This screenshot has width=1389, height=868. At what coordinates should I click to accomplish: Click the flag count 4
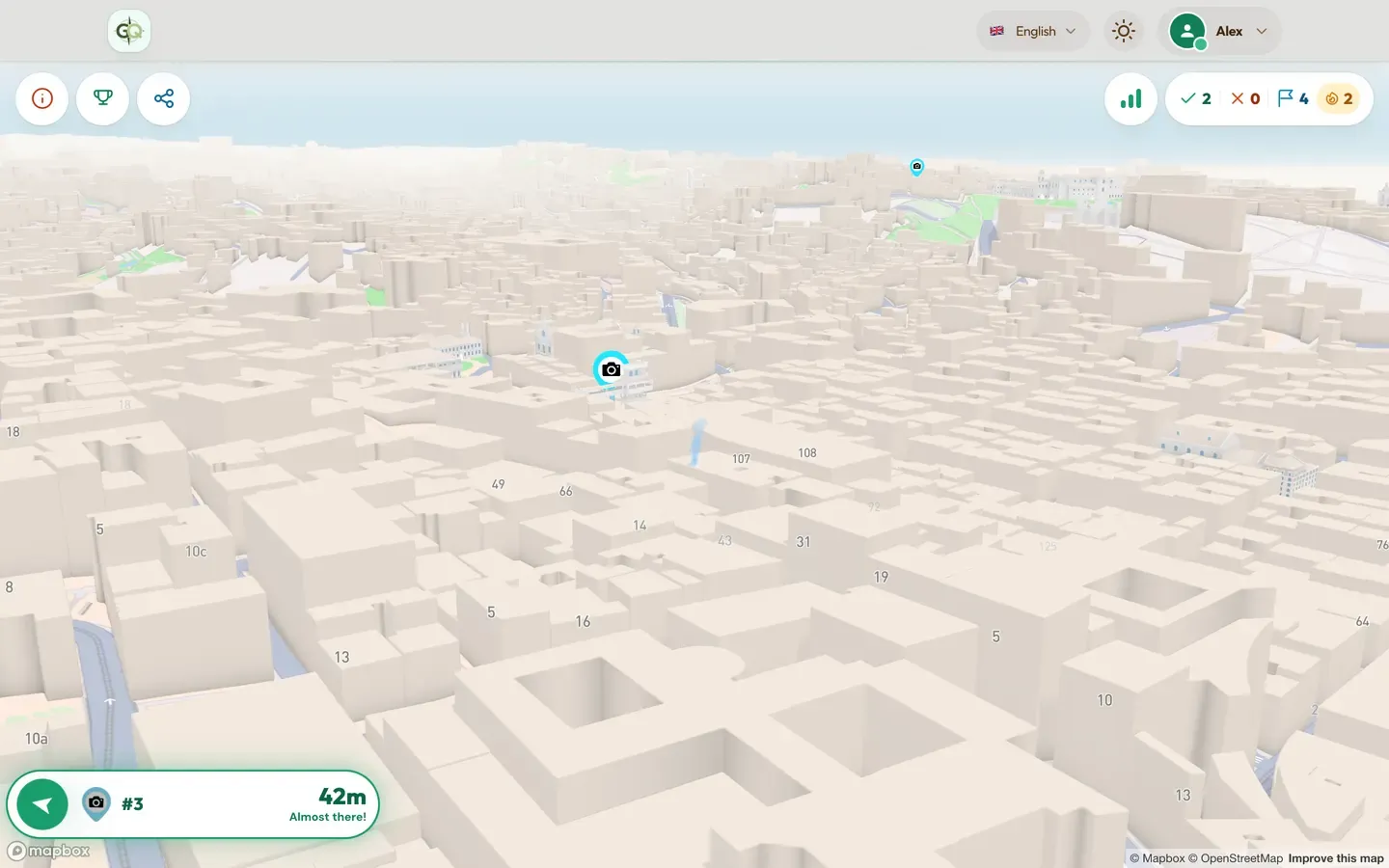coord(1293,98)
